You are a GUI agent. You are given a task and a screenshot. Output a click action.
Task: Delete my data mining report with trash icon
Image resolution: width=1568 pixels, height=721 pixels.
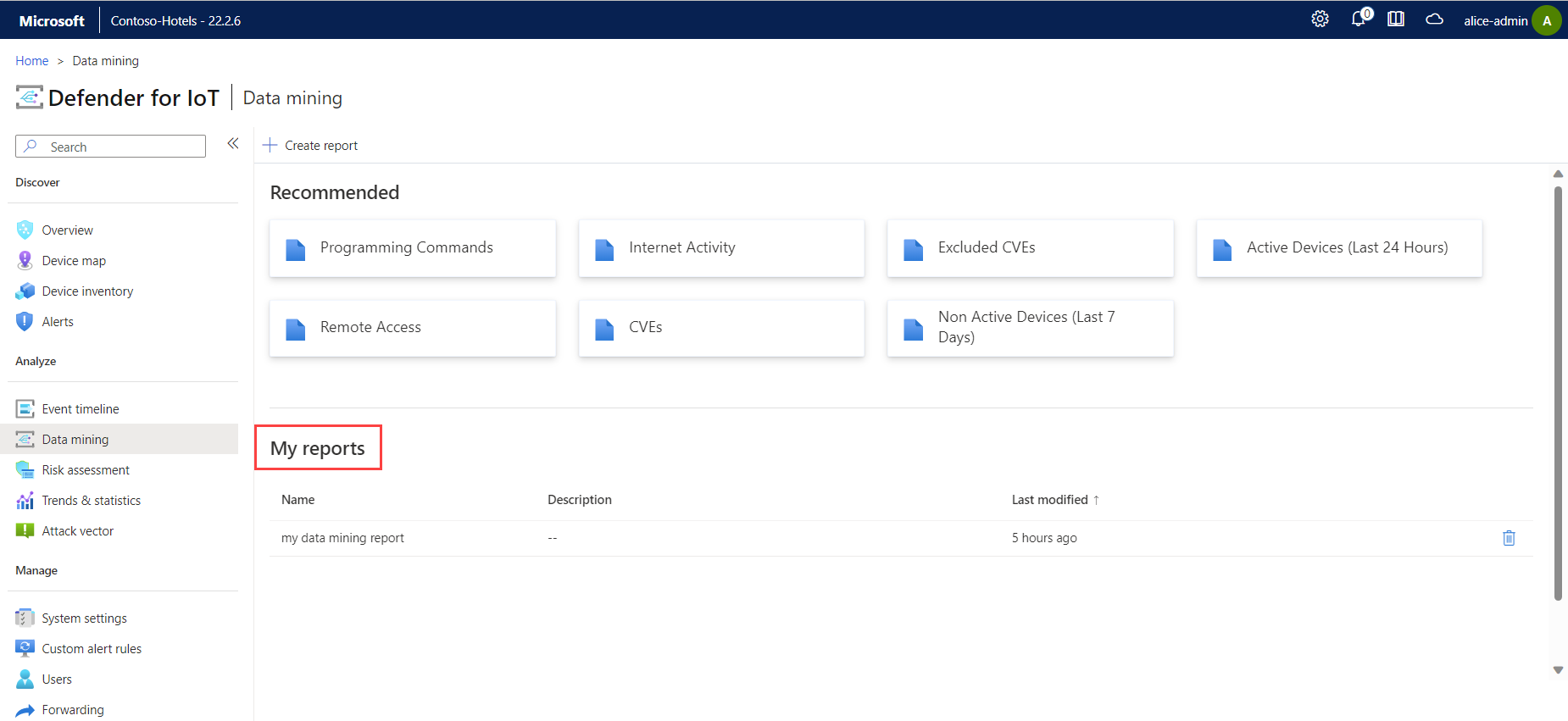[1509, 538]
